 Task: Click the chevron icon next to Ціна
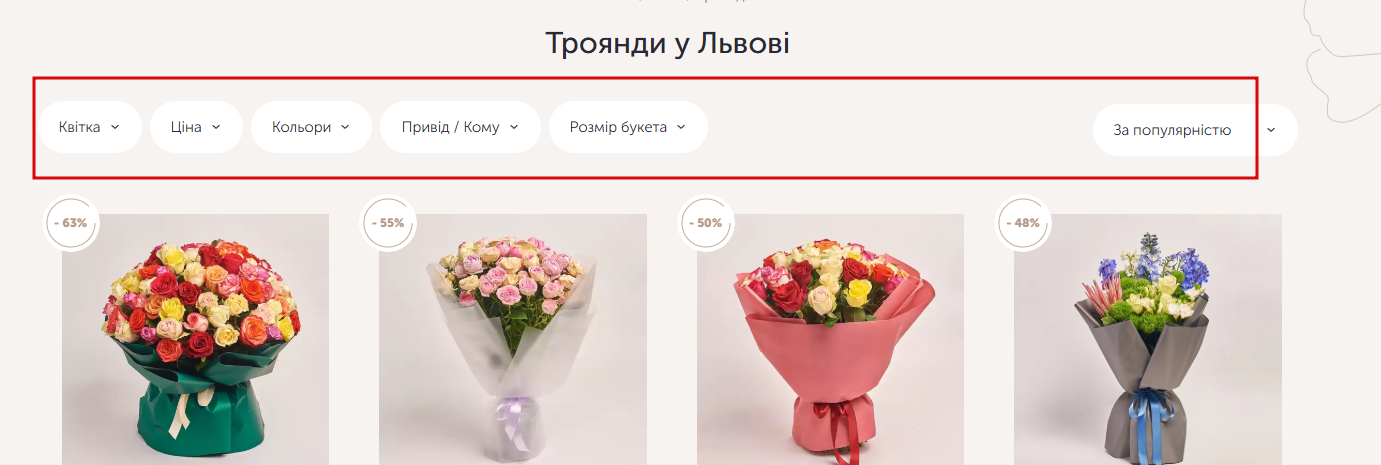(x=216, y=127)
